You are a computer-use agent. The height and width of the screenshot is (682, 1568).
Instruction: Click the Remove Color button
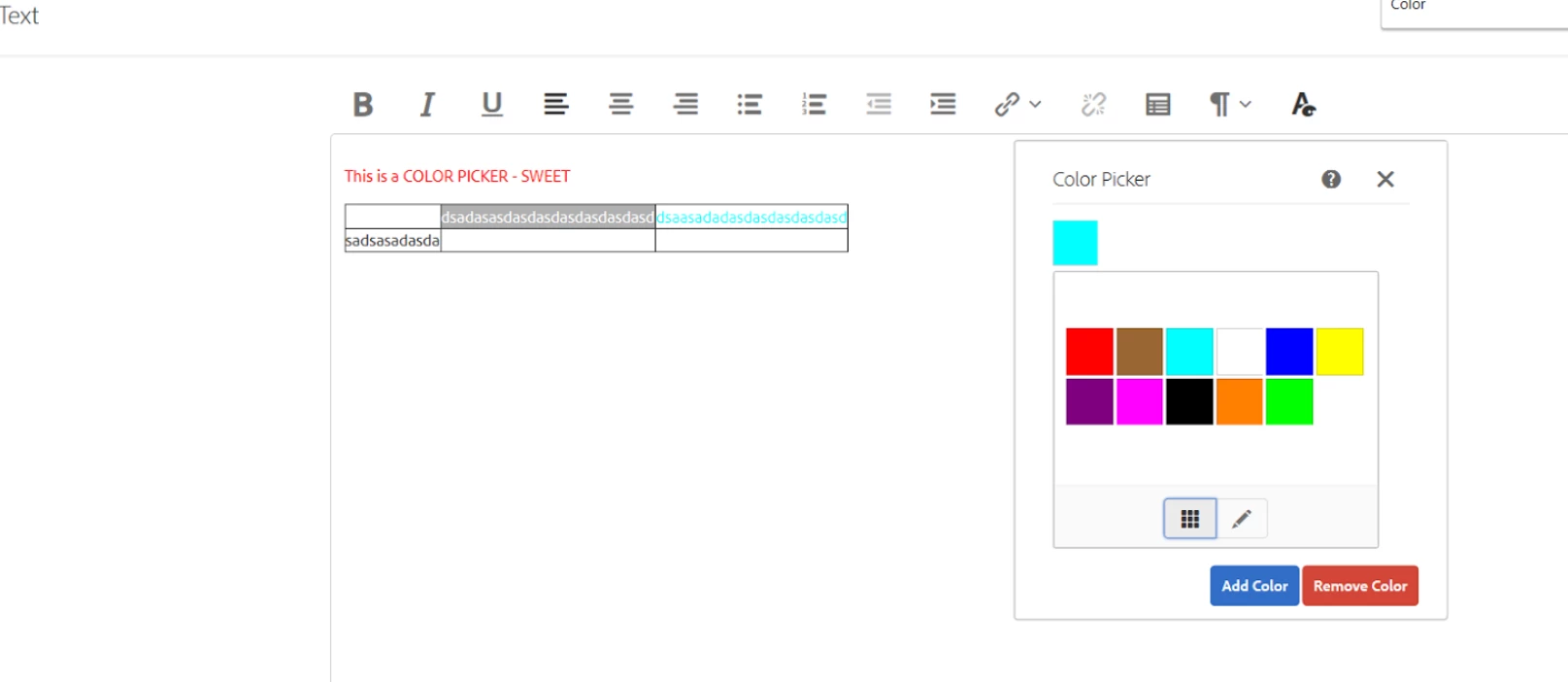tap(1360, 586)
